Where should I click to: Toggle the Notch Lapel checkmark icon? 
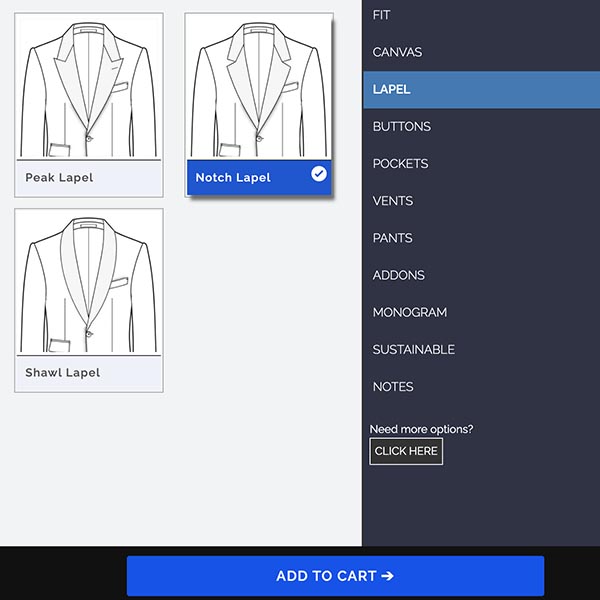pyautogui.click(x=319, y=174)
